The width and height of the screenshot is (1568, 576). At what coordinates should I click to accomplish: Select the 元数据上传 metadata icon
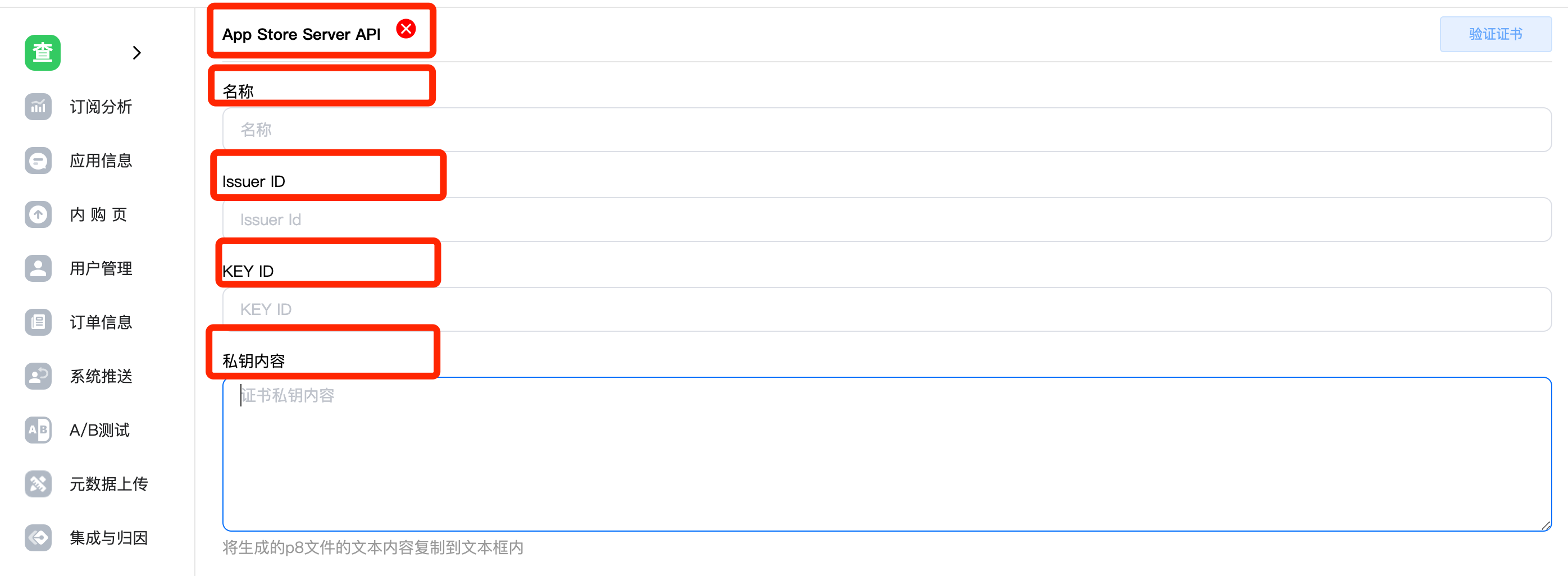click(x=38, y=483)
